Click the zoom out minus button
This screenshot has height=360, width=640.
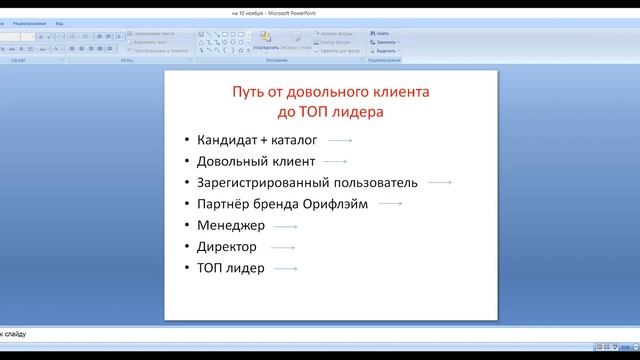click(x=635, y=347)
